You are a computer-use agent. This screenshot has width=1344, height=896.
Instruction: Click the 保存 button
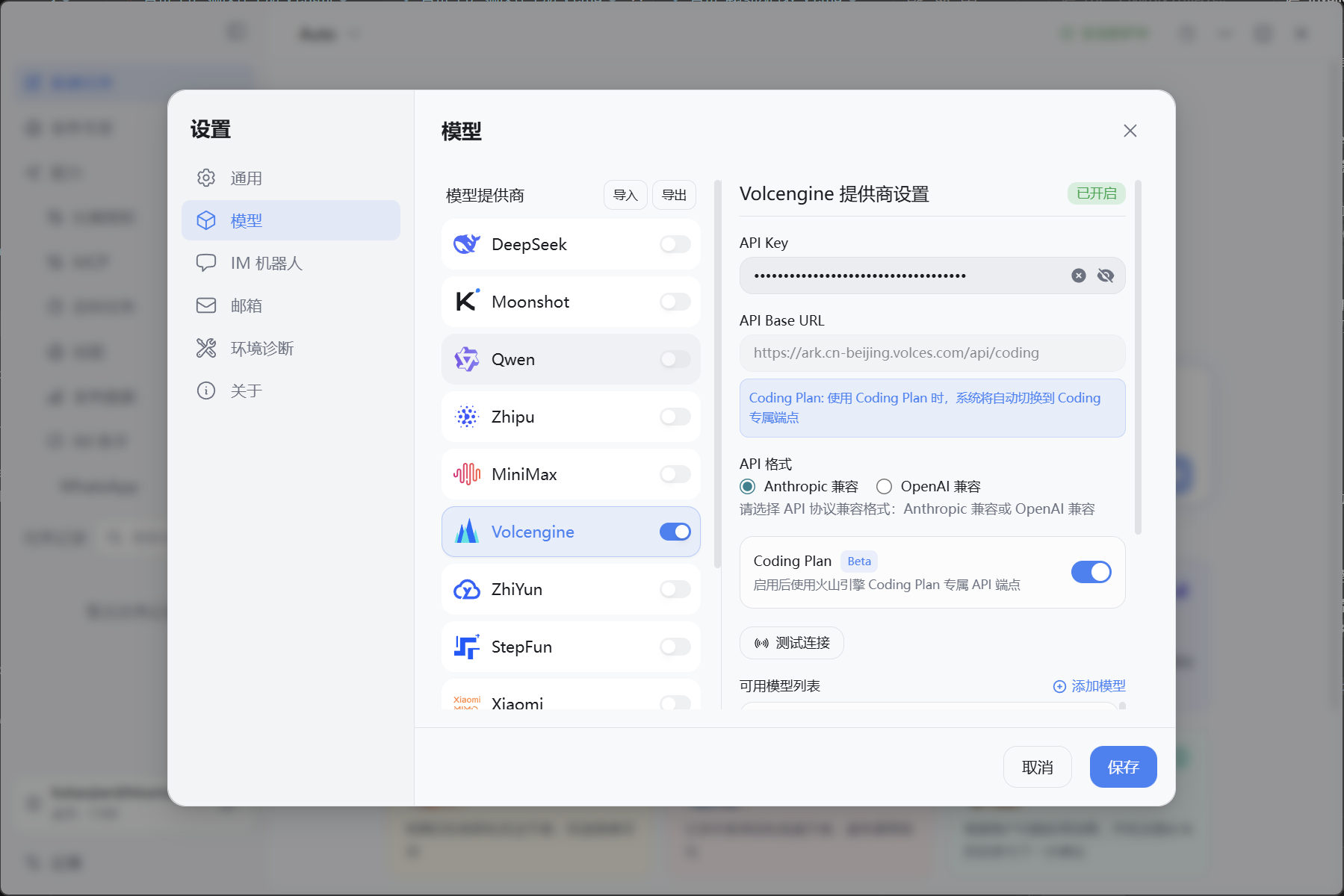[x=1123, y=767]
